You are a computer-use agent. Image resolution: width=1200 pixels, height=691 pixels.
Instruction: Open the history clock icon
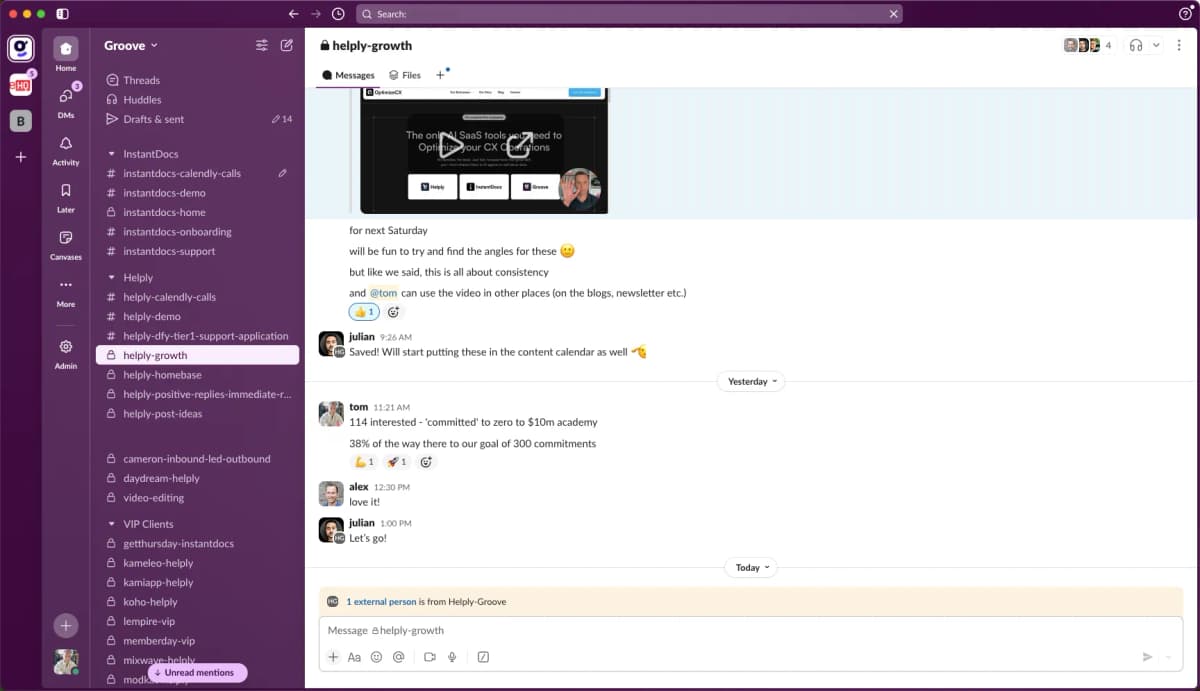tap(338, 14)
